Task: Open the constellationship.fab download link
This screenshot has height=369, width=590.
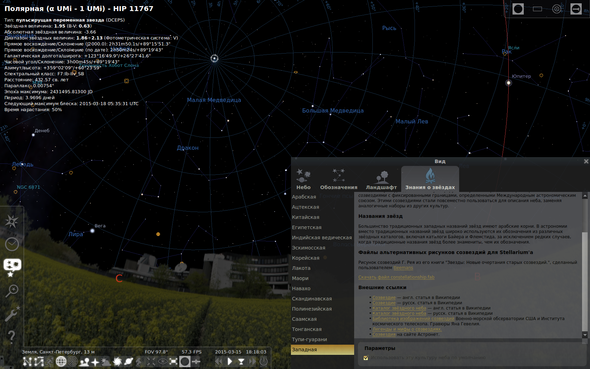Action: coord(396,277)
